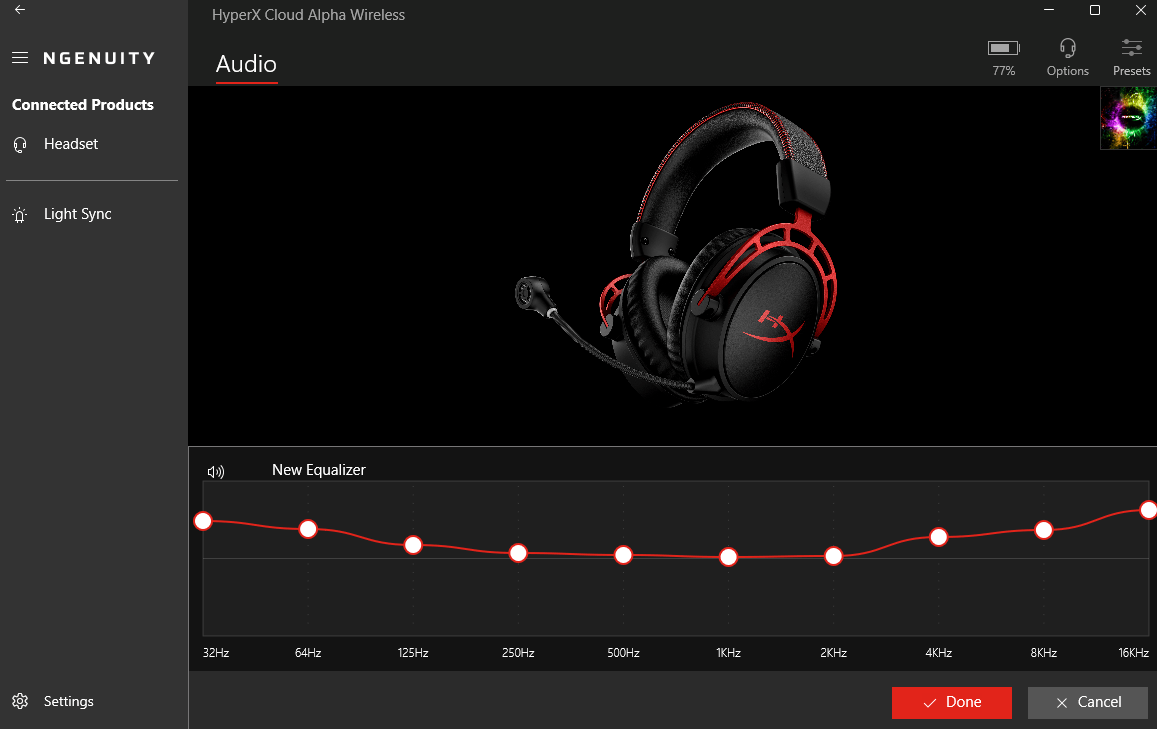The height and width of the screenshot is (729, 1157).
Task: Select the Headset icon in sidebar
Action: (x=20, y=145)
